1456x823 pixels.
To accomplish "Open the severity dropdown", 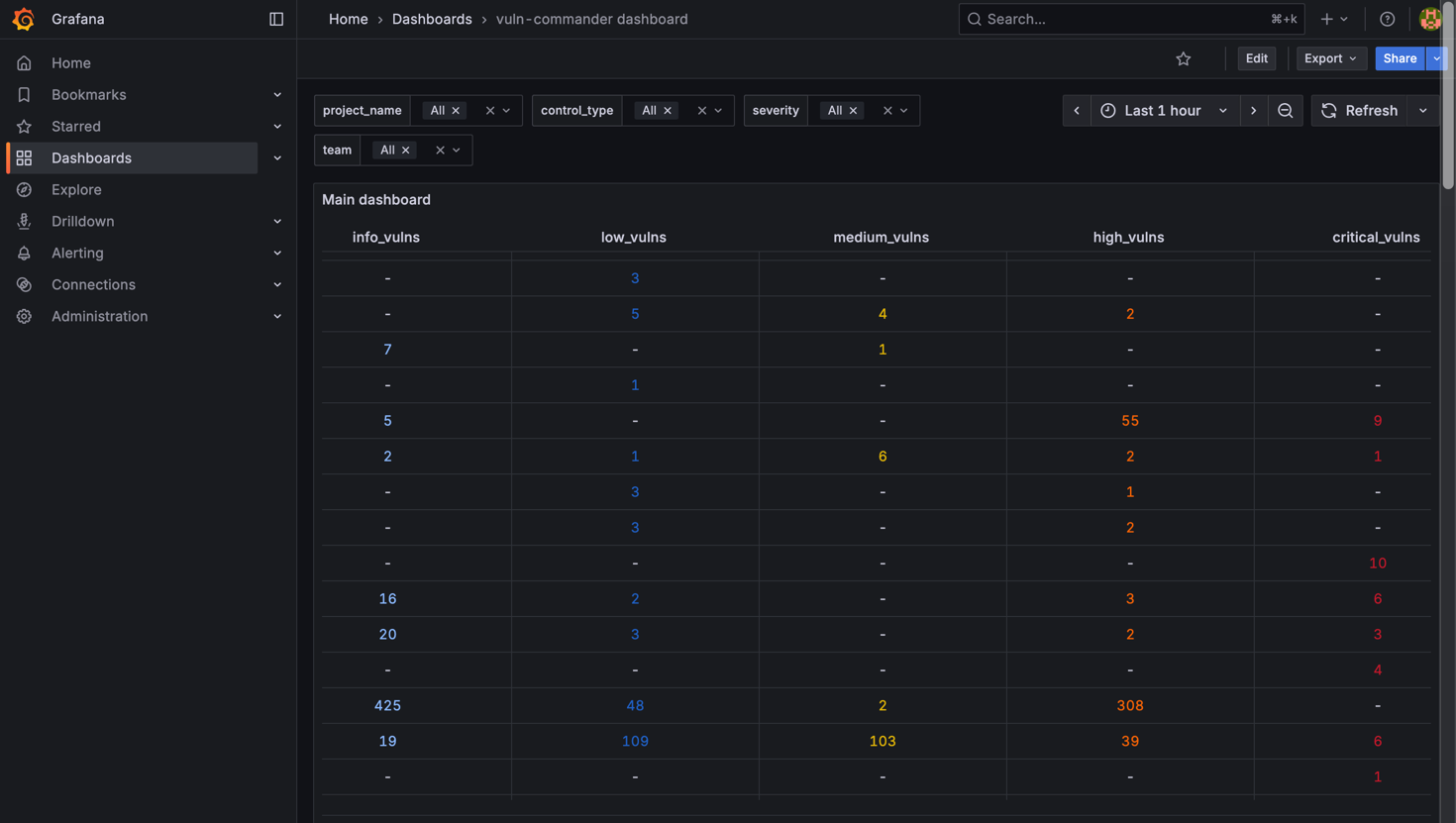I will pos(904,111).
